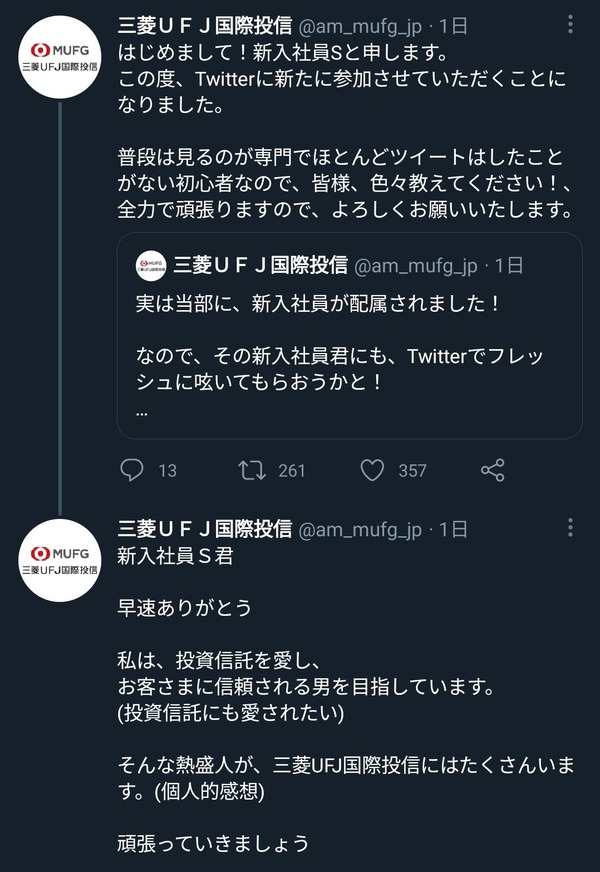Click the share icon under first tweet
Image resolution: width=600 pixels, height=872 pixels.
tap(492, 469)
